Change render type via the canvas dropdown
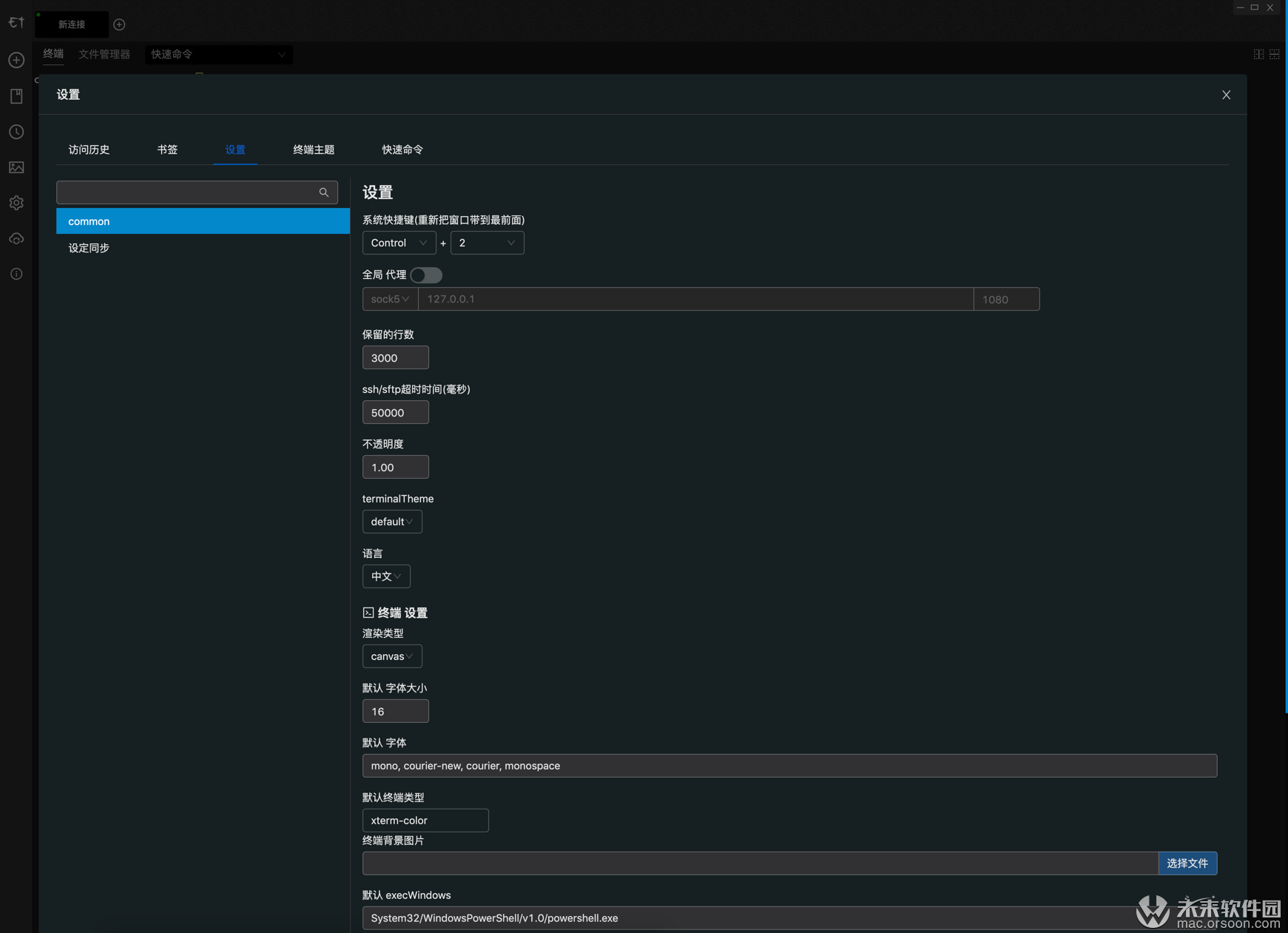This screenshot has height=933, width=1288. pos(392,656)
